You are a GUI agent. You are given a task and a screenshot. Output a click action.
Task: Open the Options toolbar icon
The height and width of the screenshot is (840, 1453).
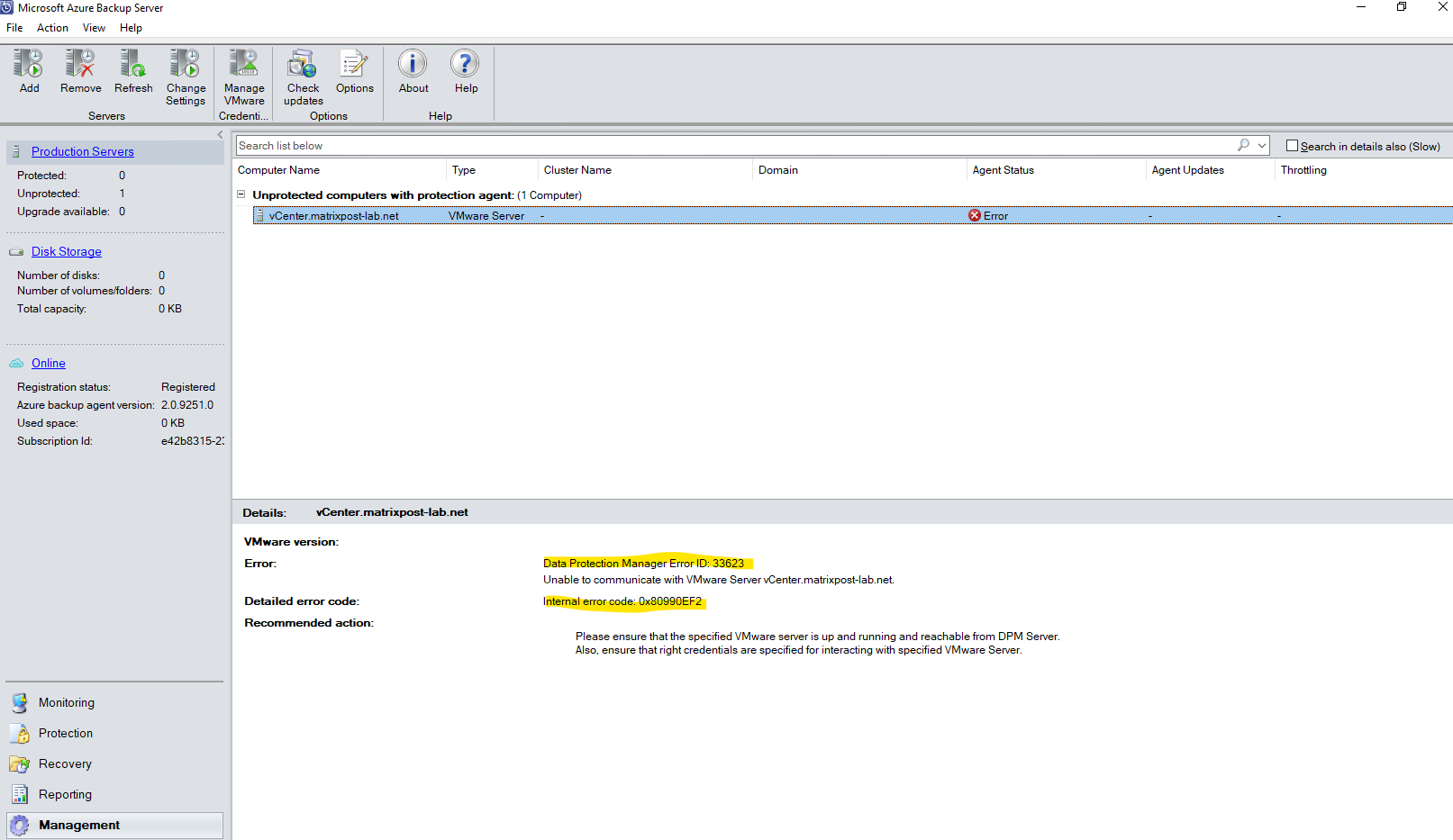click(354, 64)
